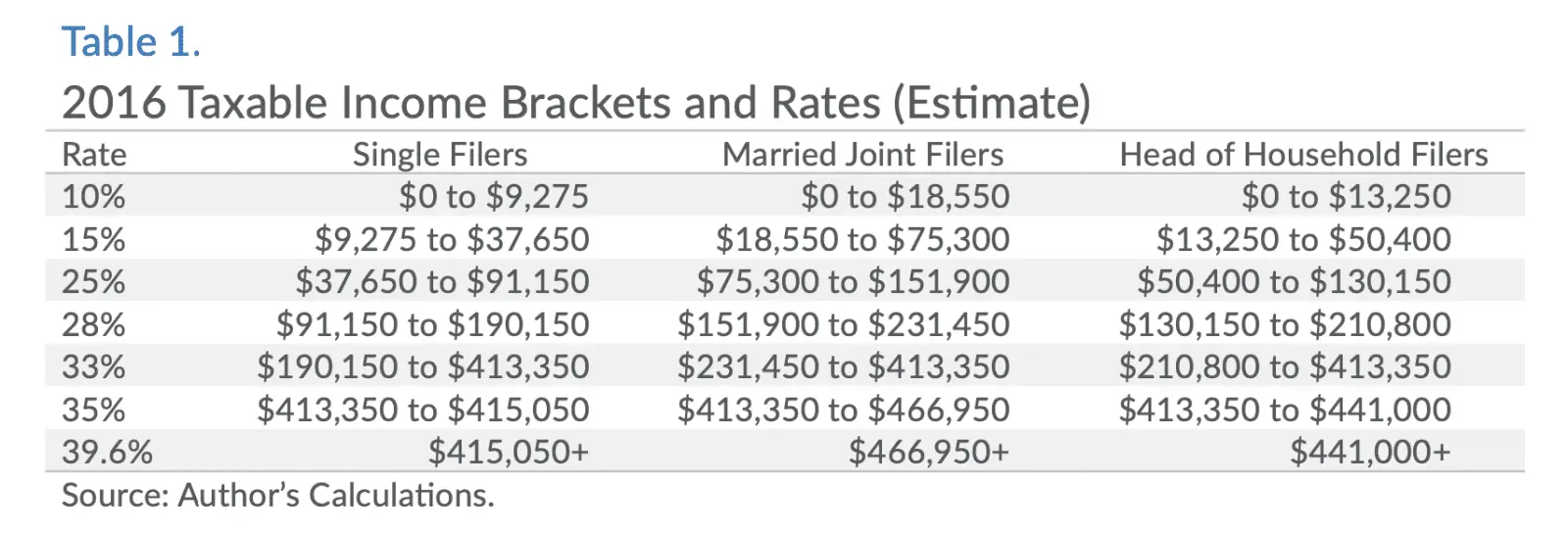Click the 10% rate cell
This screenshot has width=1568, height=533.
point(94,197)
